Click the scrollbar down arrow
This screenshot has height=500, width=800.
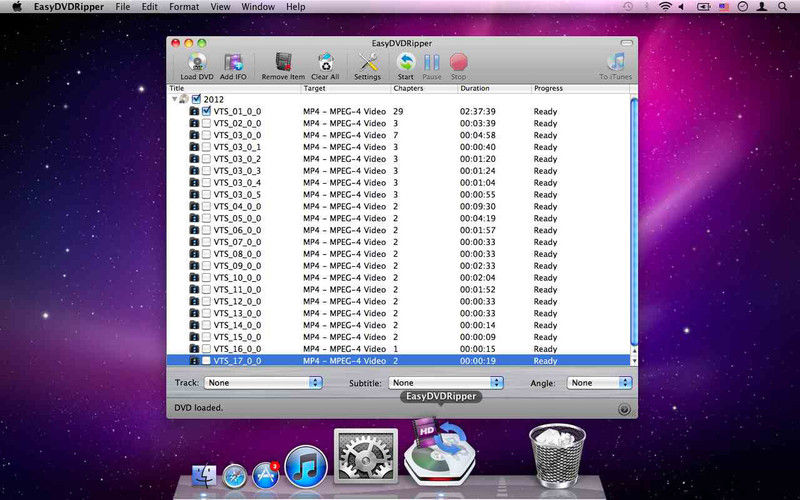[x=634, y=361]
